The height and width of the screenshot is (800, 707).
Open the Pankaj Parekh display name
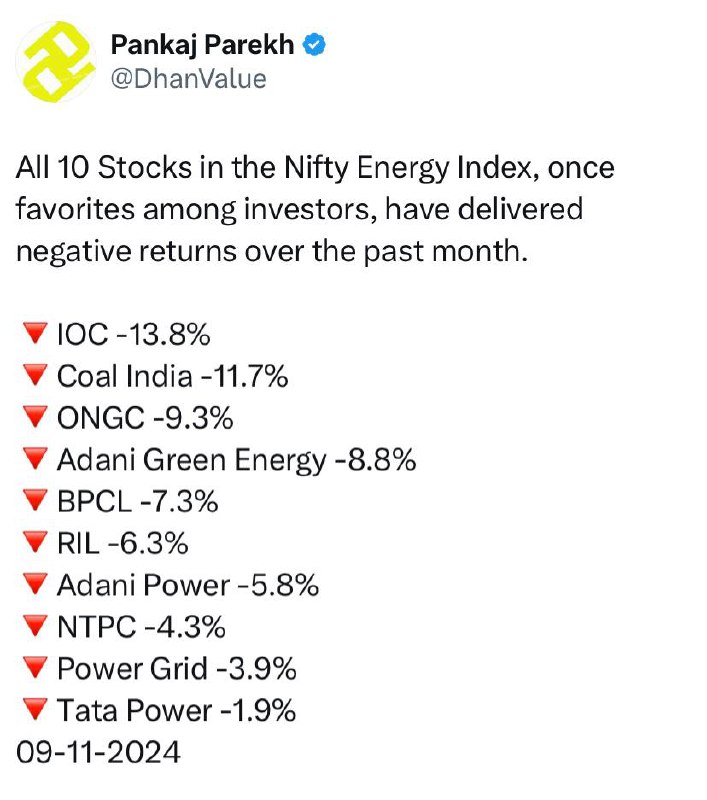tap(202, 44)
